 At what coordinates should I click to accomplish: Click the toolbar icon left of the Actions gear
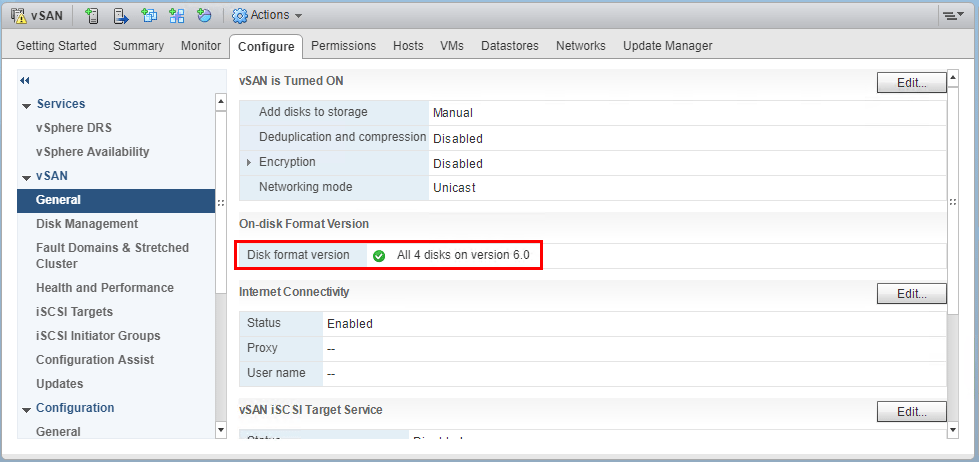click(x=205, y=16)
